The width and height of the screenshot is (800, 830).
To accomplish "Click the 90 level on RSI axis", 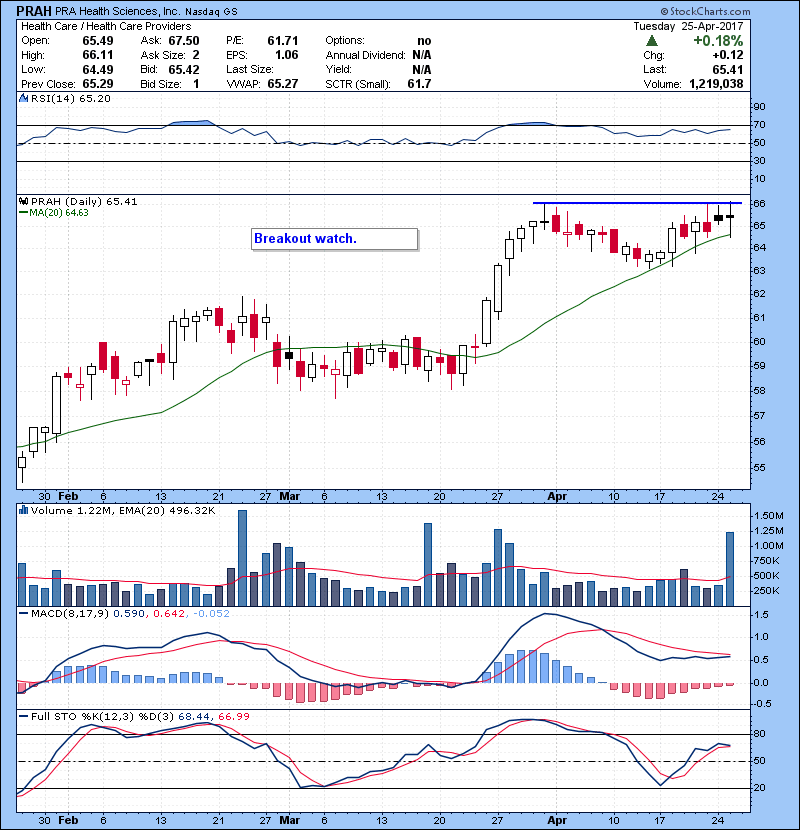I will [759, 107].
